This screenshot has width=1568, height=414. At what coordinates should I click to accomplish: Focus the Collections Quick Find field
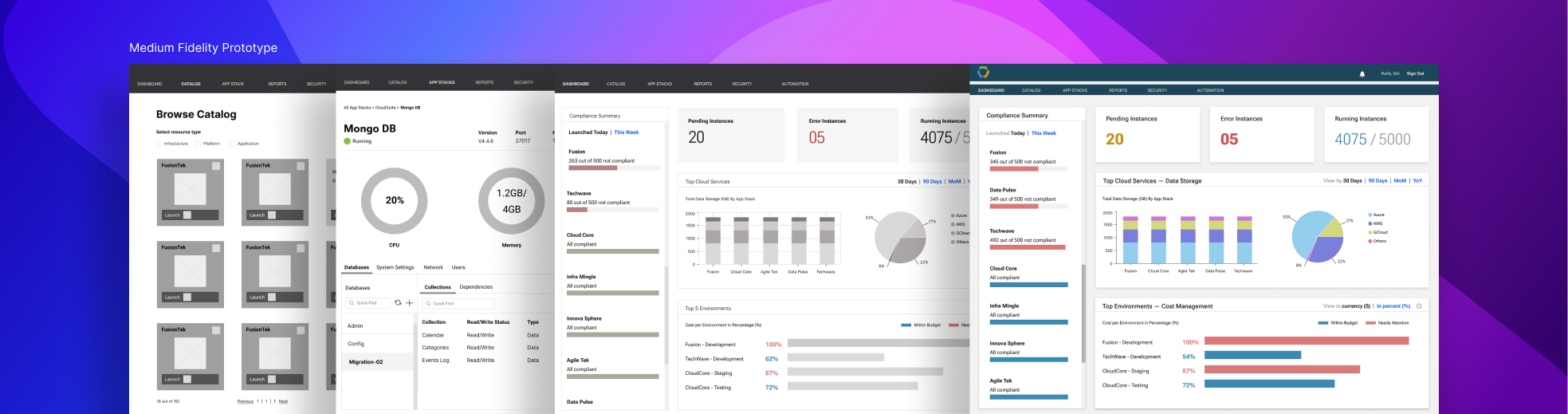click(458, 304)
